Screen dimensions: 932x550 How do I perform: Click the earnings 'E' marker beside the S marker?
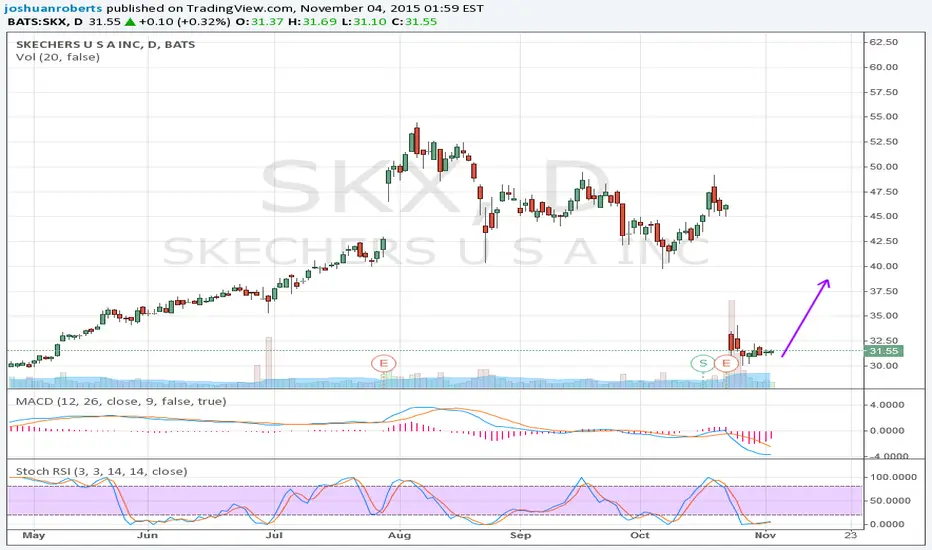click(x=726, y=363)
